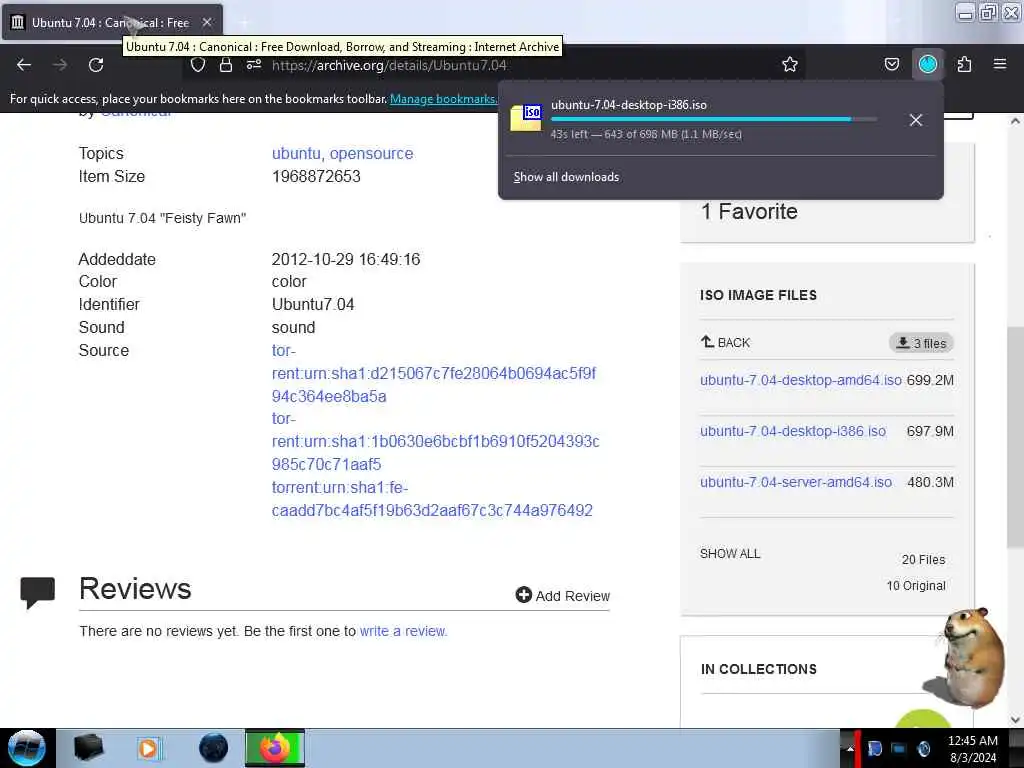Click the page vertical scrollbar thumb
The width and height of the screenshot is (1024, 768).
click(x=1016, y=438)
